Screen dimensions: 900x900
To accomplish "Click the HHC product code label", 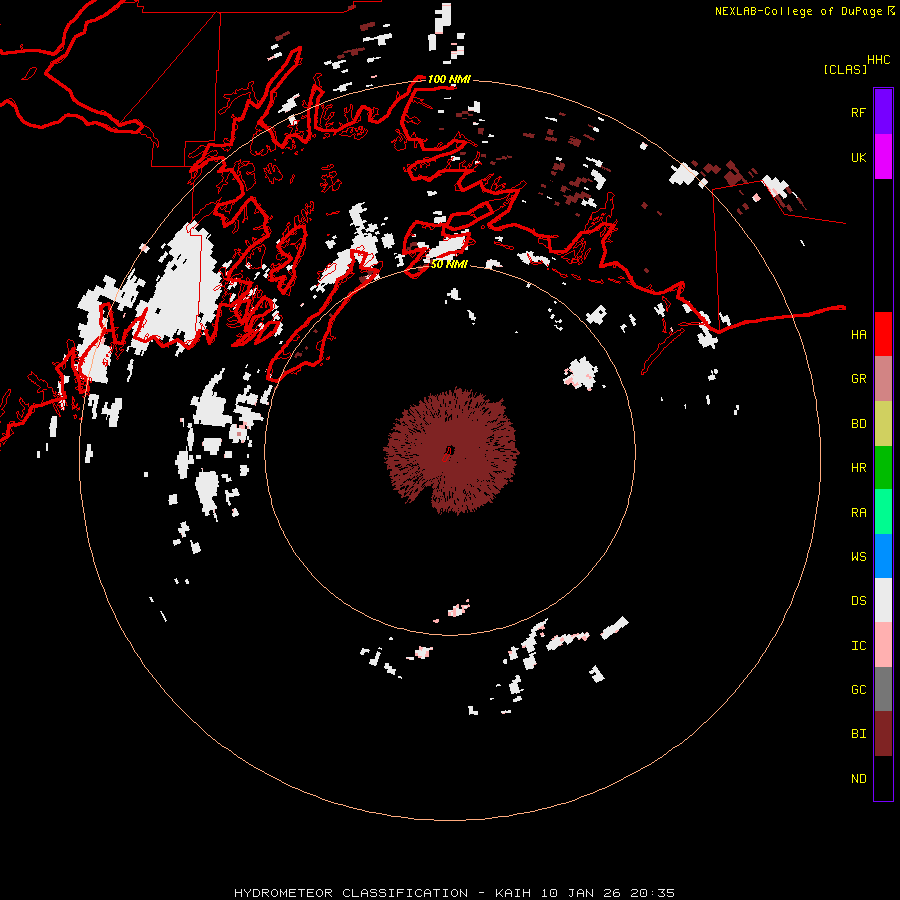I will (x=879, y=60).
